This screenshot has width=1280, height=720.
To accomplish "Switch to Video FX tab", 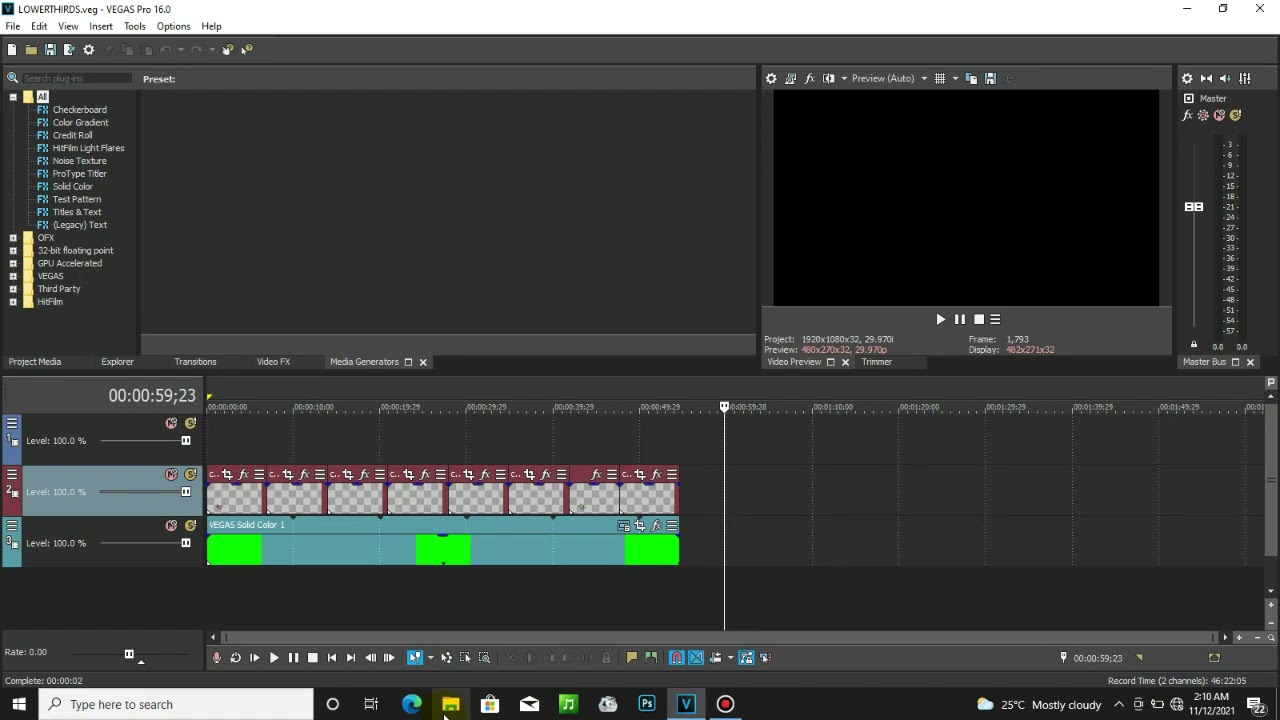I will click(273, 362).
